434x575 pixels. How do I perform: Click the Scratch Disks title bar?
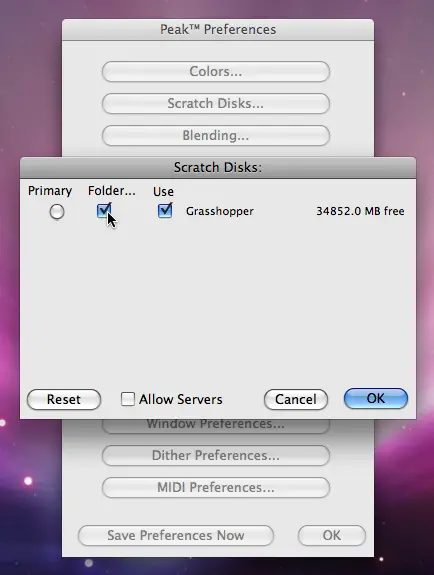pyautogui.click(x=218, y=168)
